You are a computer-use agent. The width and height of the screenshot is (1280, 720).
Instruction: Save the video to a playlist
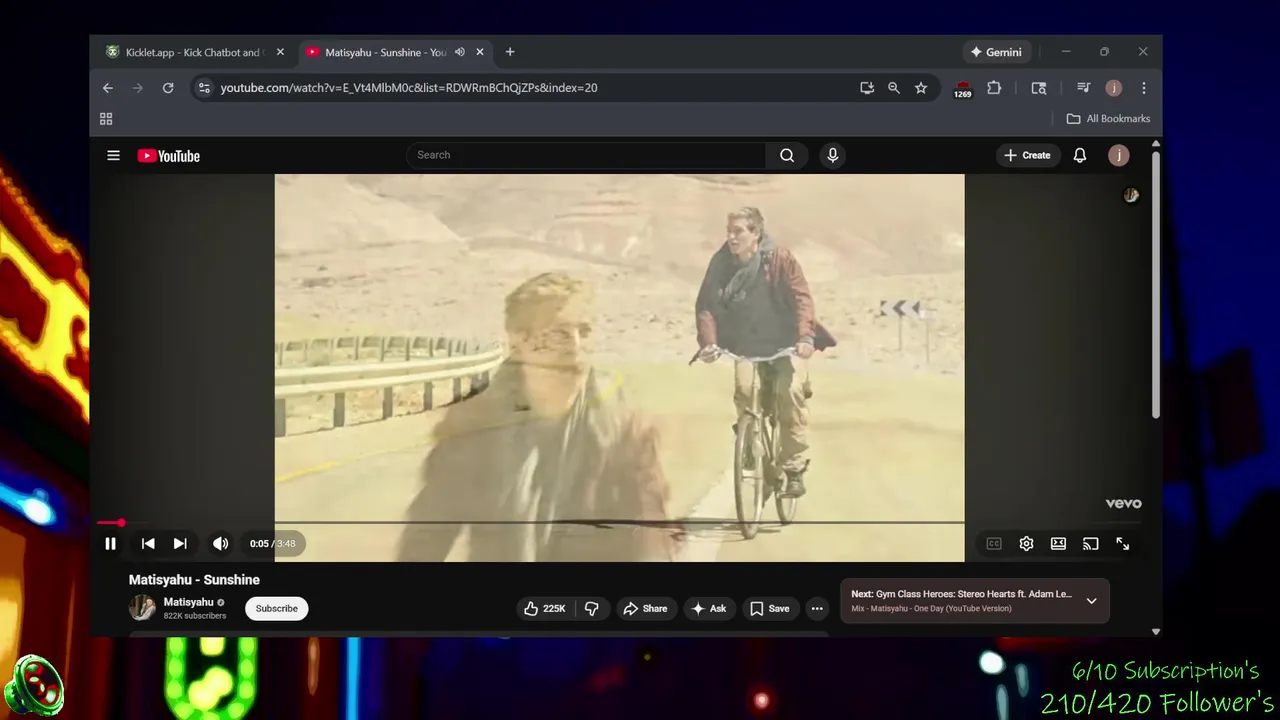coord(770,608)
